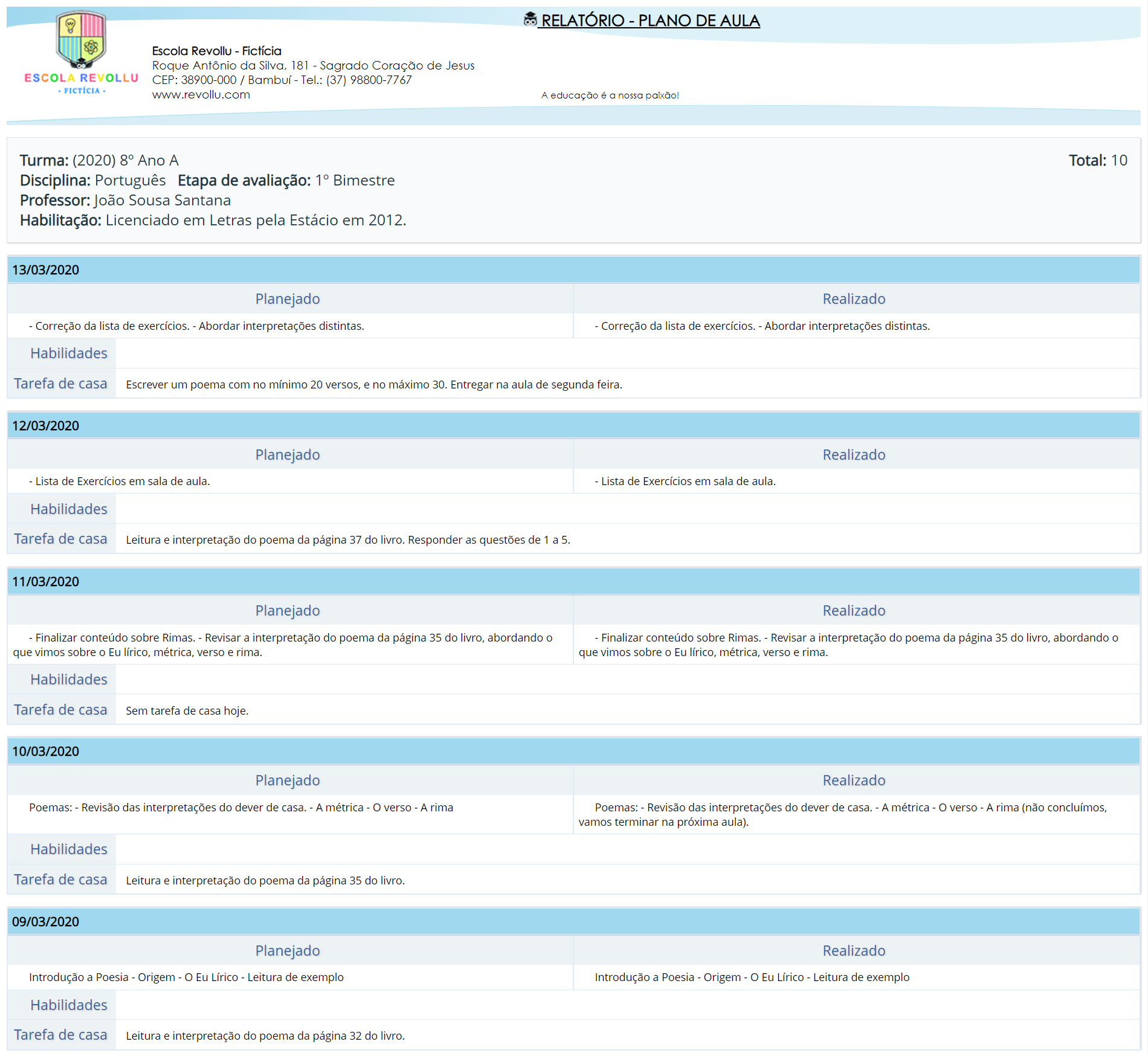Click realized Correção da lista de exercícios text
1148x1056 pixels.
762,326
